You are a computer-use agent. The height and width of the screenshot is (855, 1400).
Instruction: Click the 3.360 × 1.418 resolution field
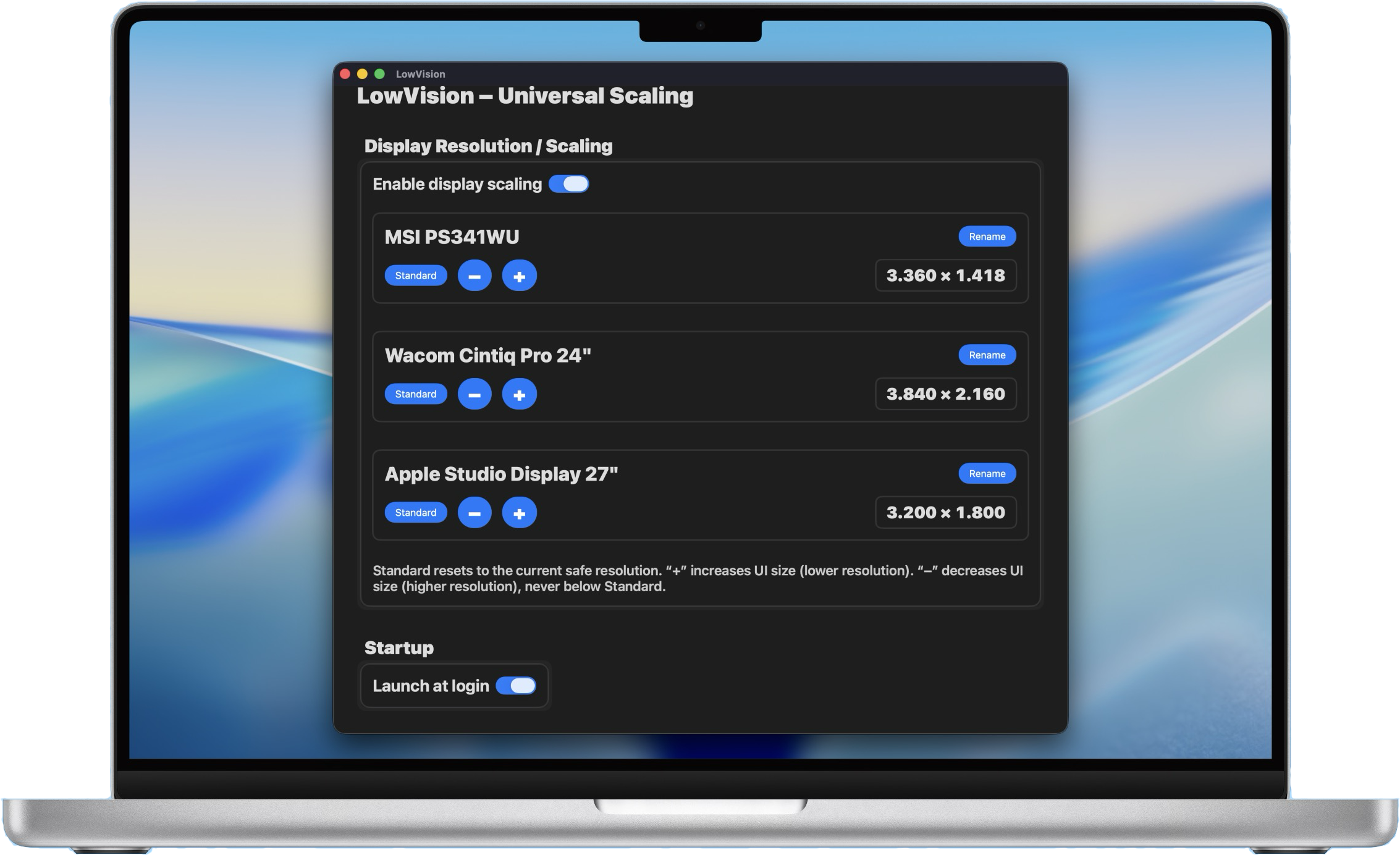point(945,276)
